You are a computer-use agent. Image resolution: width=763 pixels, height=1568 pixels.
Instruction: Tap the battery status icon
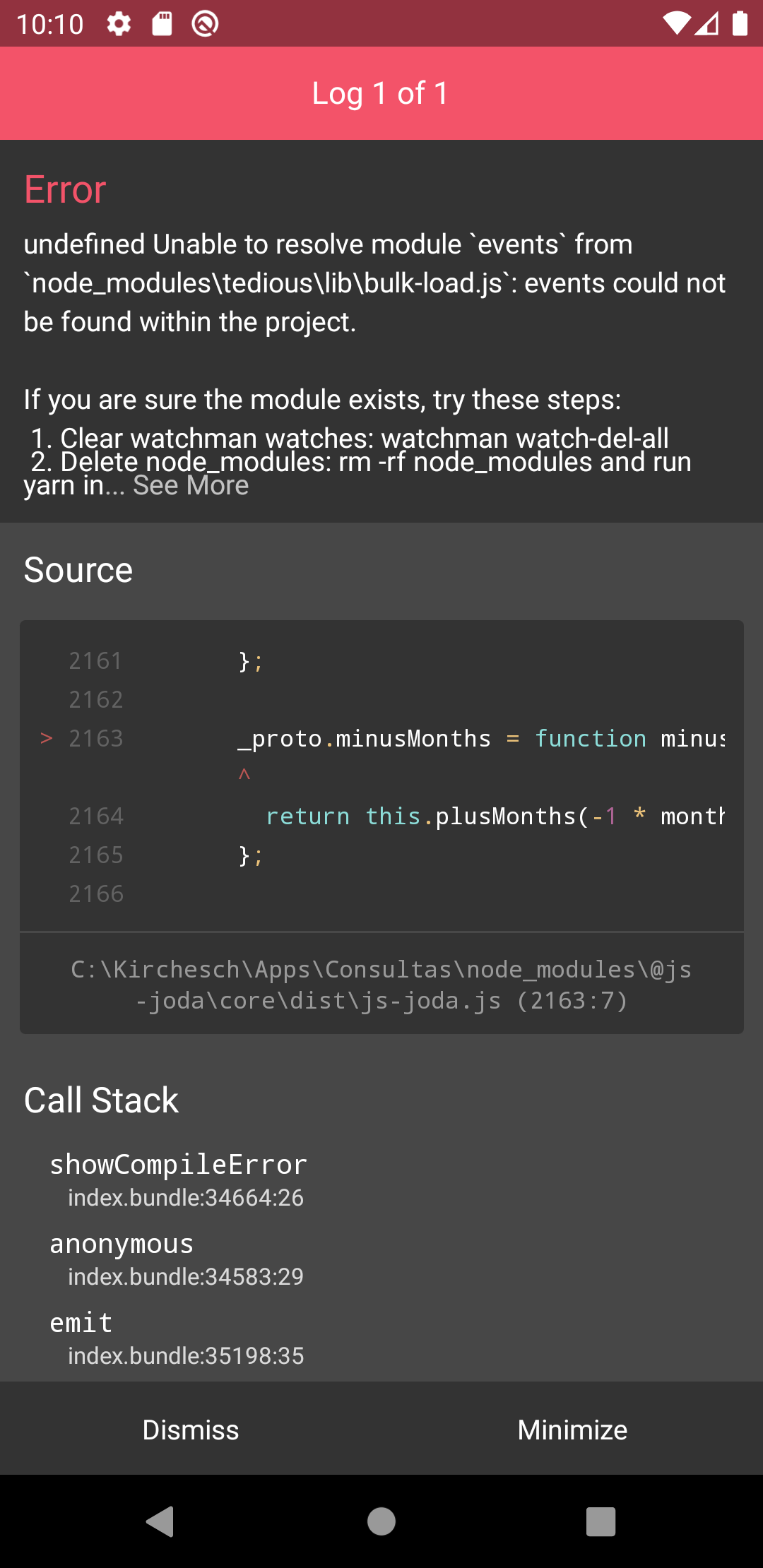click(741, 23)
